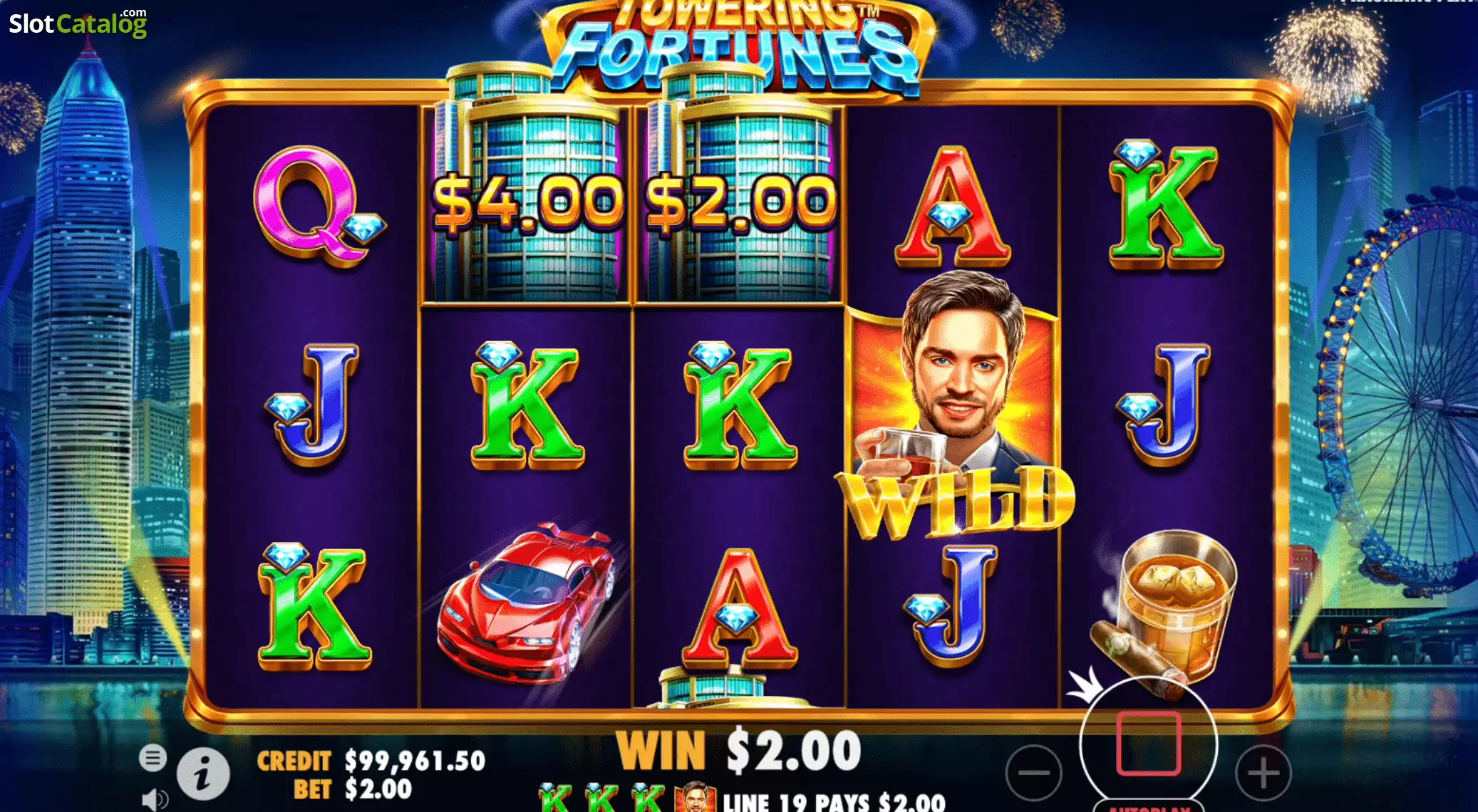The height and width of the screenshot is (812, 1478).
Task: Click the WIN $2.00 display
Action: click(x=738, y=751)
